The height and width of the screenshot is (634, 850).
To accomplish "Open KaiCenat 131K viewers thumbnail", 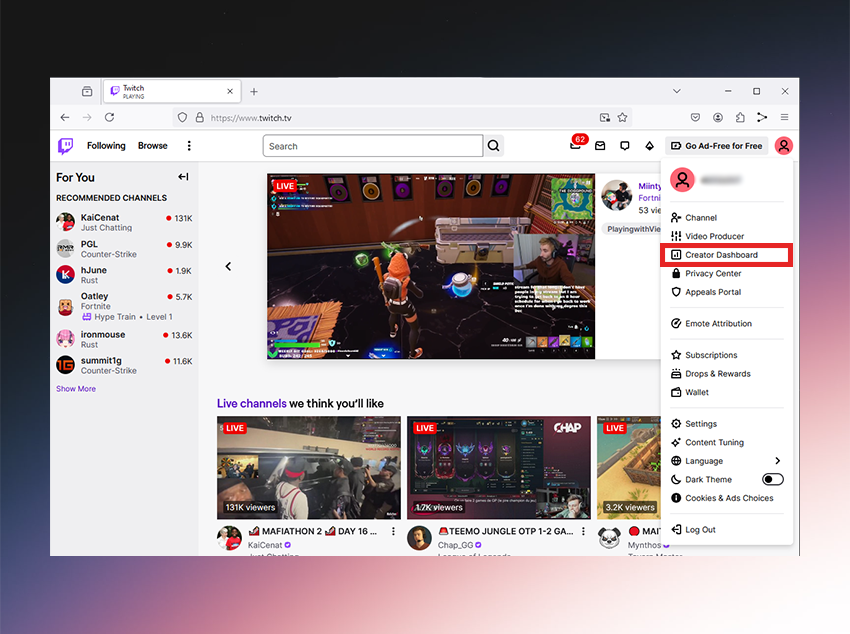I will (308, 468).
